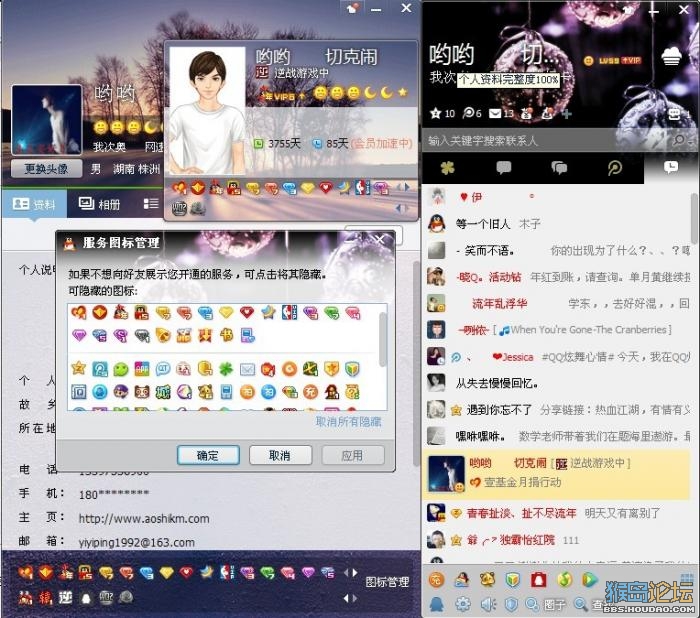Image resolution: width=700 pixels, height=618 pixels.
Task: Open the green-yellow ball browser icon
Action: (x=564, y=580)
